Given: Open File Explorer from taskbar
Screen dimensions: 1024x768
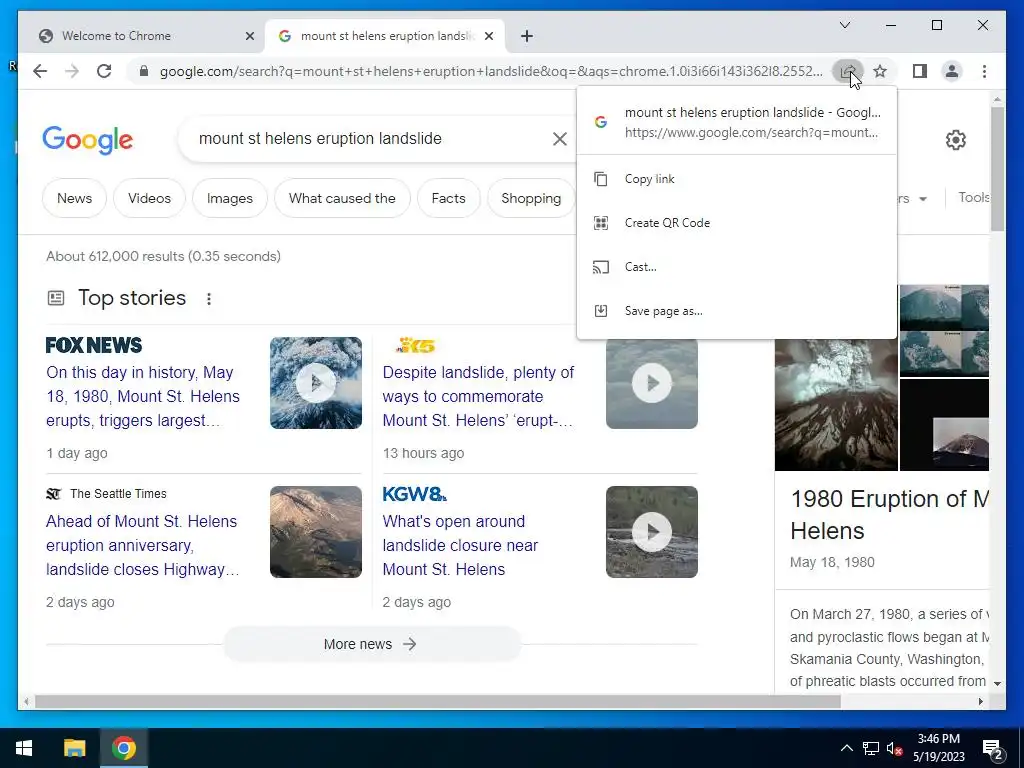Looking at the screenshot, I should [74, 748].
